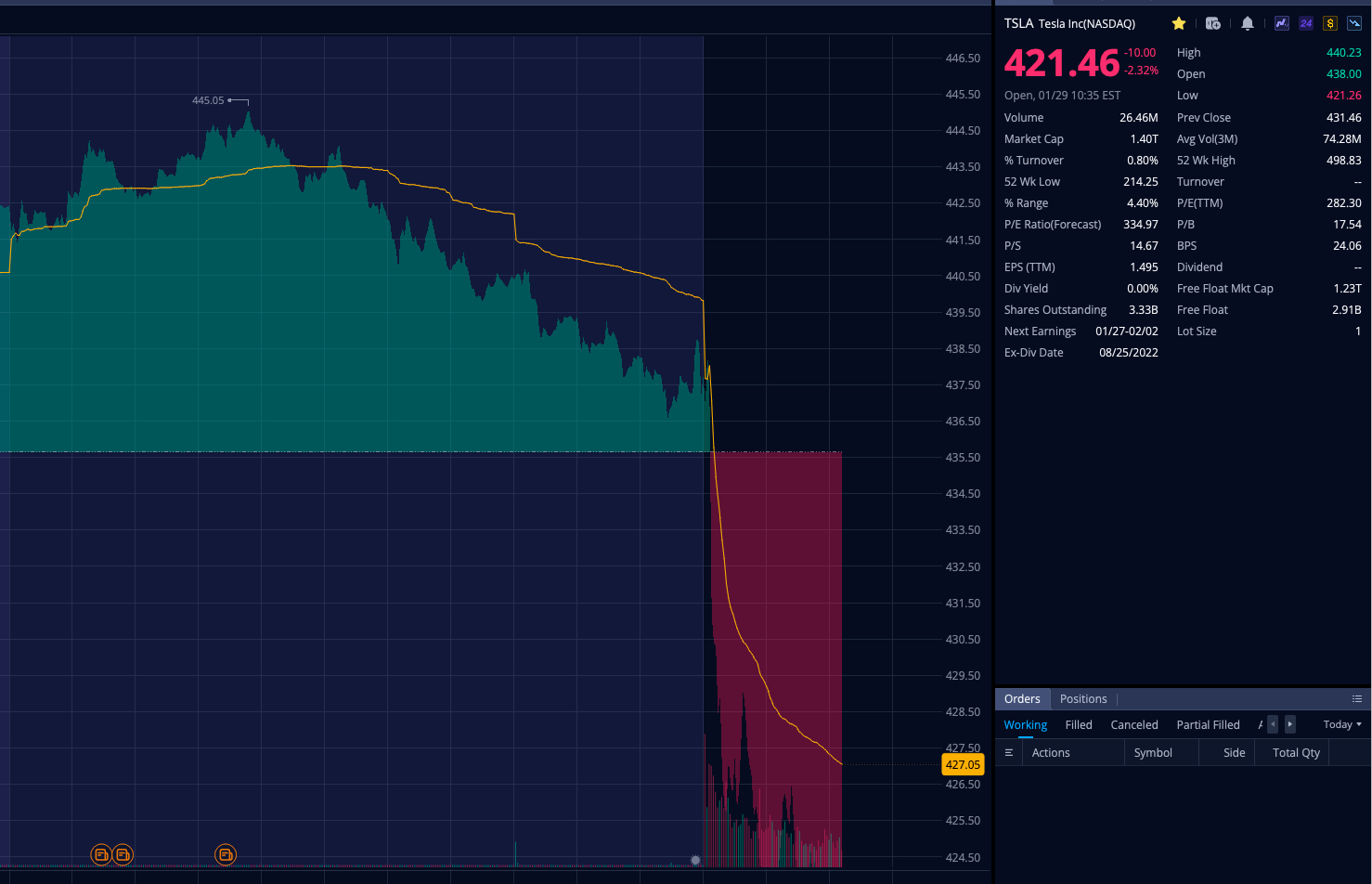The width and height of the screenshot is (1372, 884).
Task: Switch to the Positions tab
Action: 1083,699
